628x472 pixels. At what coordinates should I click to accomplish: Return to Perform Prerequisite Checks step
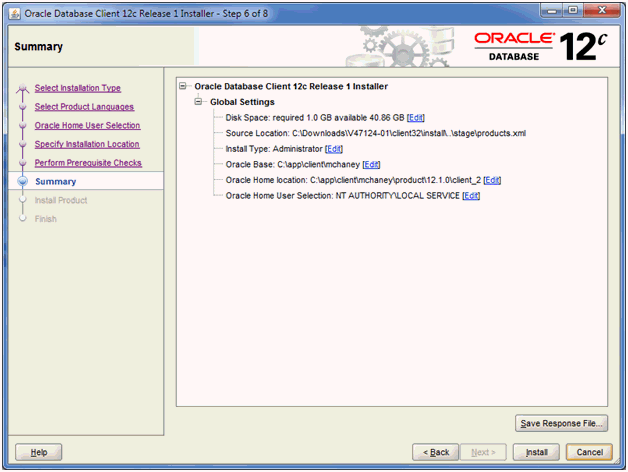pos(88,163)
